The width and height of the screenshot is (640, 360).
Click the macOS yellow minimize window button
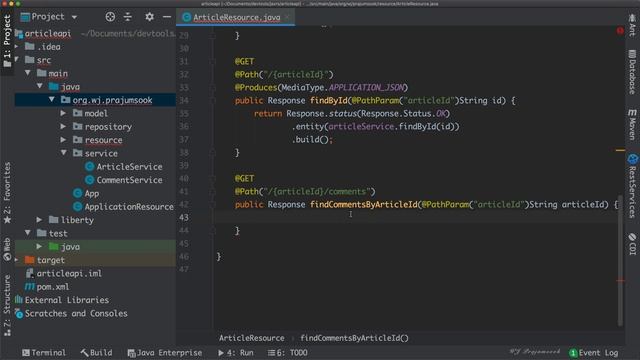11,3
